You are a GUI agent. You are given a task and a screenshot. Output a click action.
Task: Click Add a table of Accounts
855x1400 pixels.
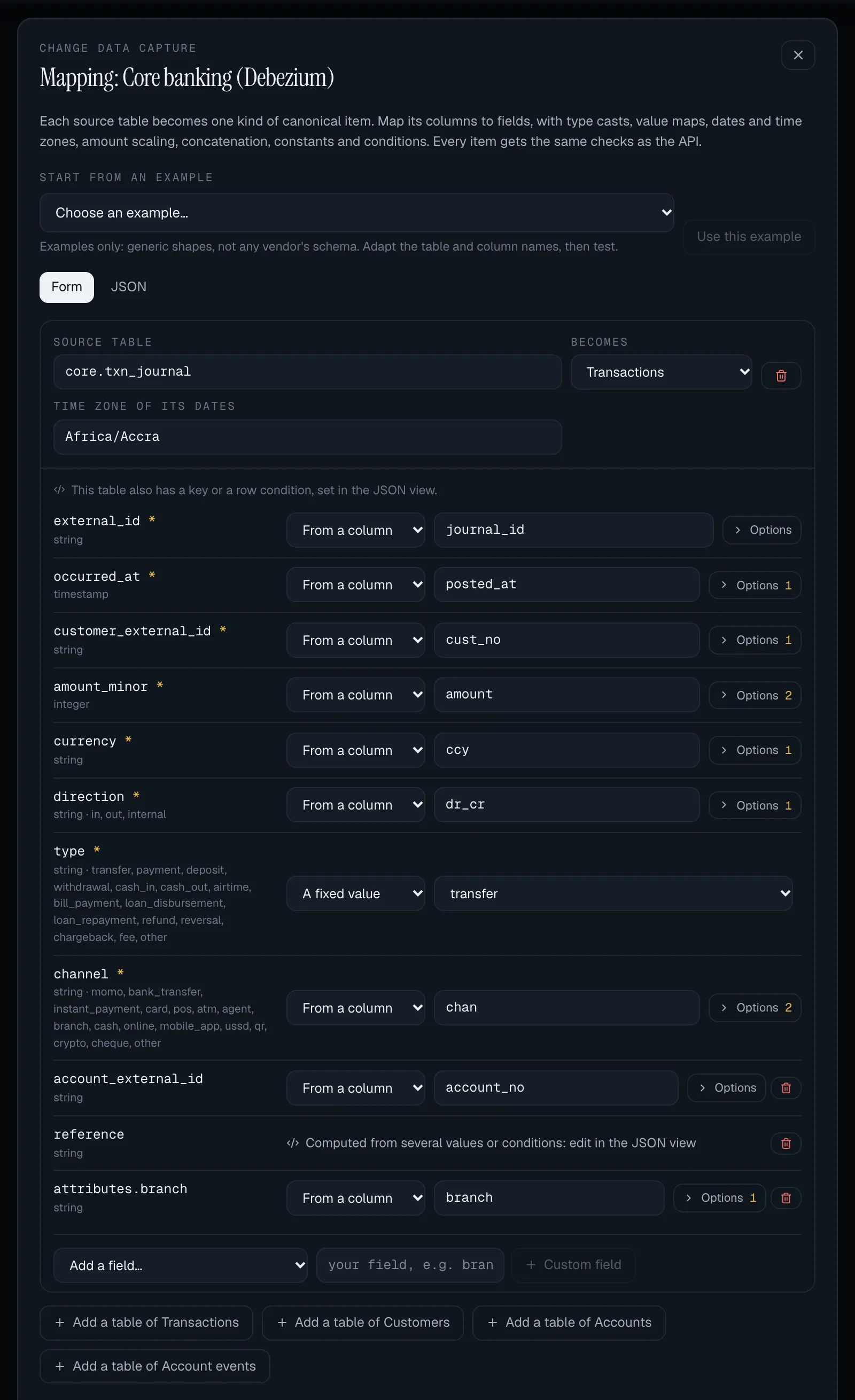[569, 1322]
